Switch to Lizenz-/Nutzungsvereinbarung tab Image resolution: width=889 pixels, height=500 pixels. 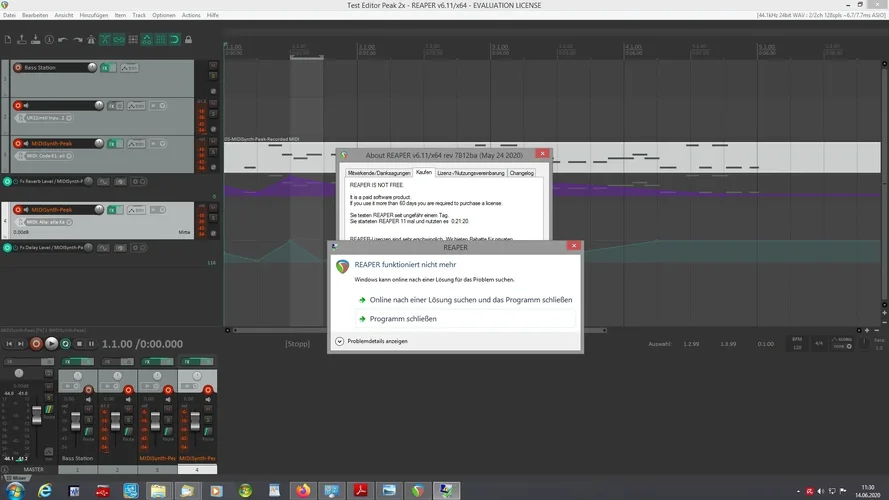coord(471,173)
